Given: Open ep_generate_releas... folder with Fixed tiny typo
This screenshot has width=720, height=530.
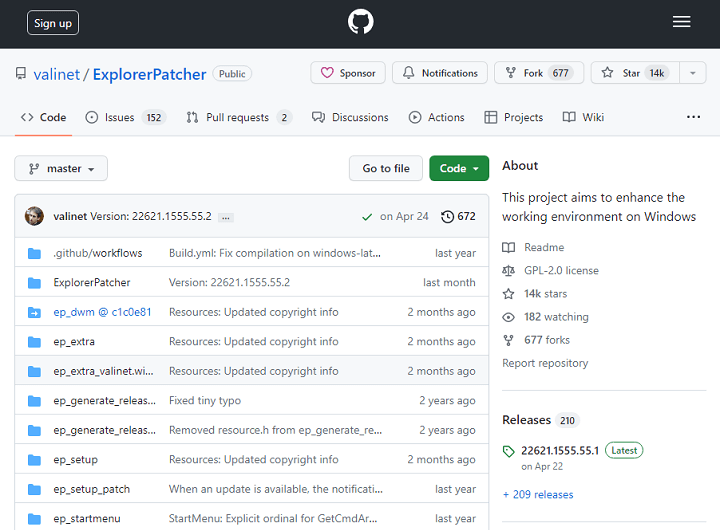Looking at the screenshot, I should pyautogui.click(x=105, y=400).
